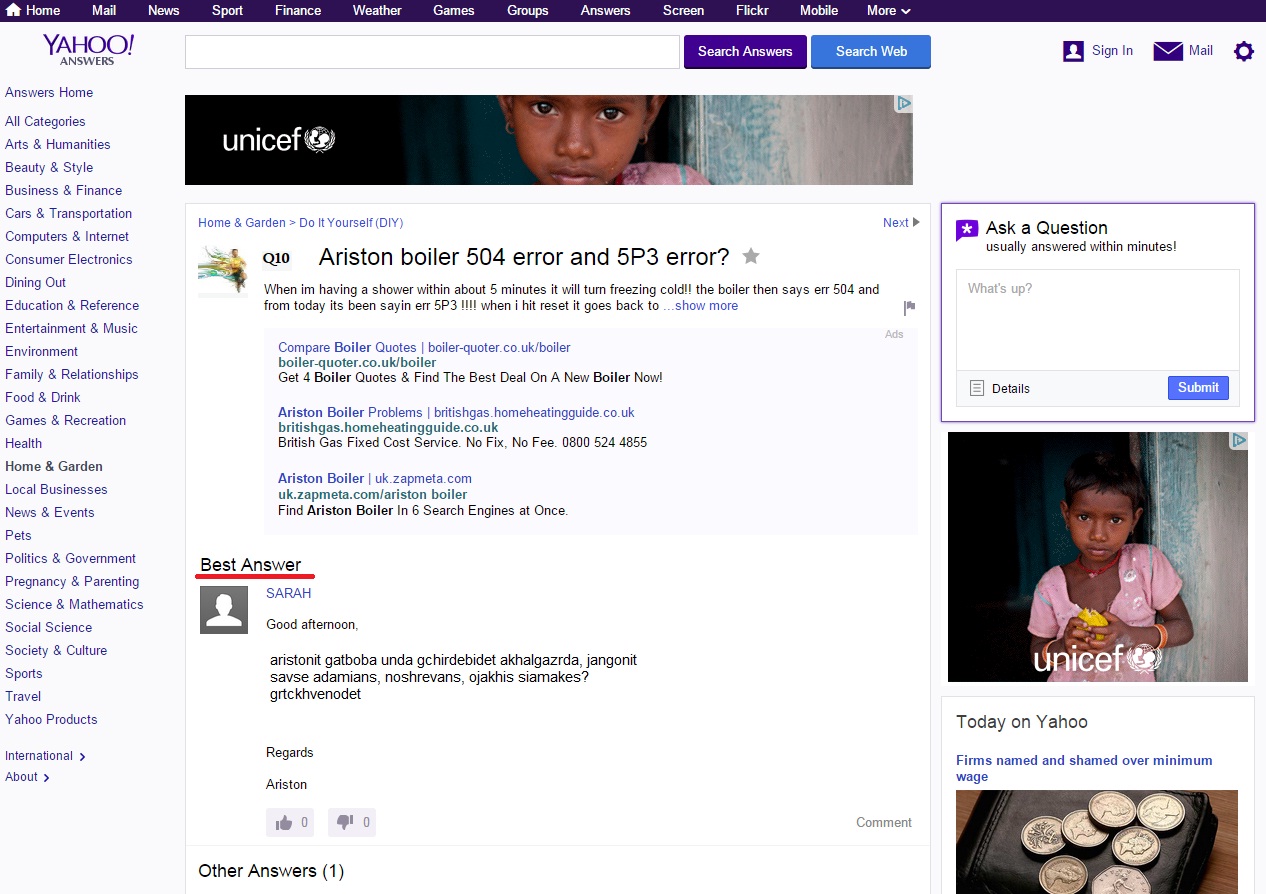Select Cars & Transportation category
1266x894 pixels.
coord(68,214)
